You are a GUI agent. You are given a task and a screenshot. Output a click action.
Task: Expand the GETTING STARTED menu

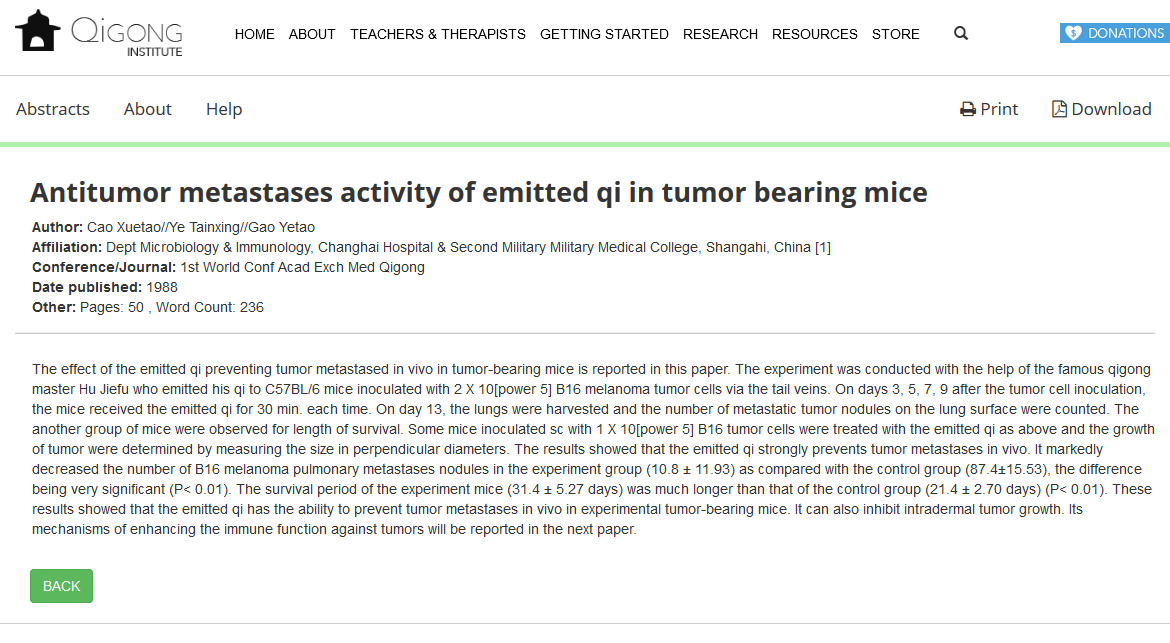[604, 34]
